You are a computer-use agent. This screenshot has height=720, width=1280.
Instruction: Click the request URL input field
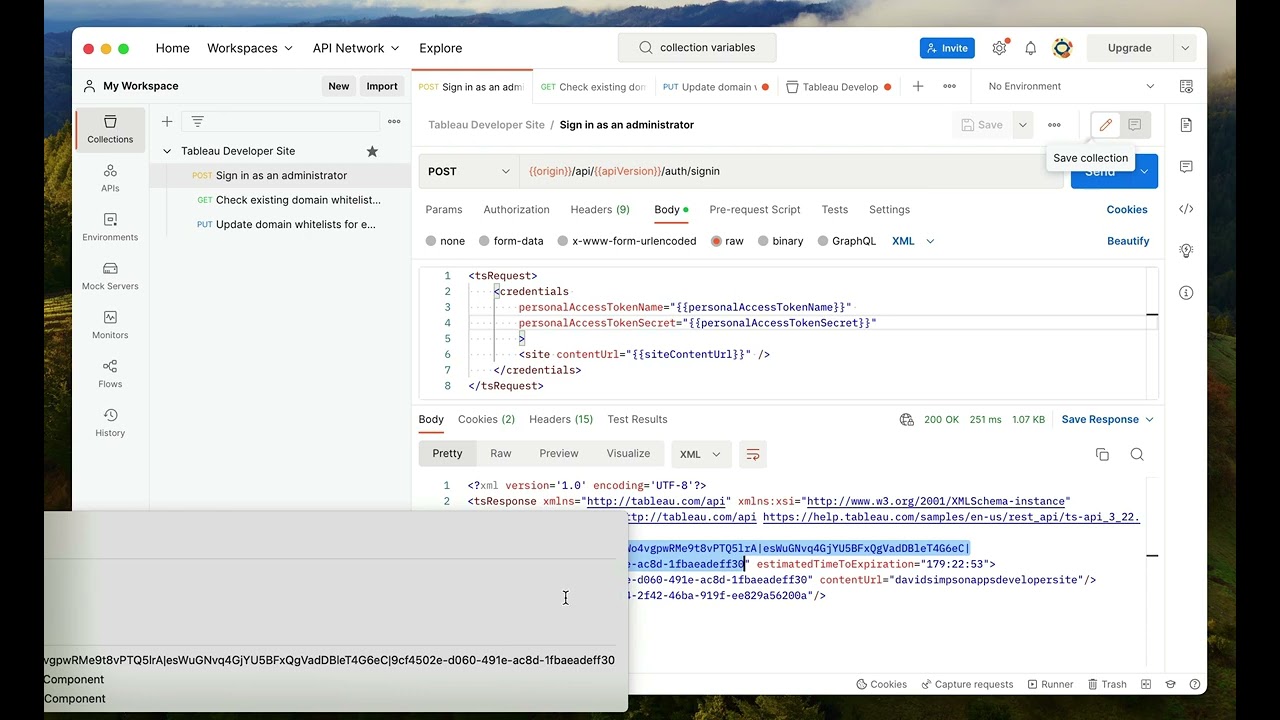click(x=790, y=171)
